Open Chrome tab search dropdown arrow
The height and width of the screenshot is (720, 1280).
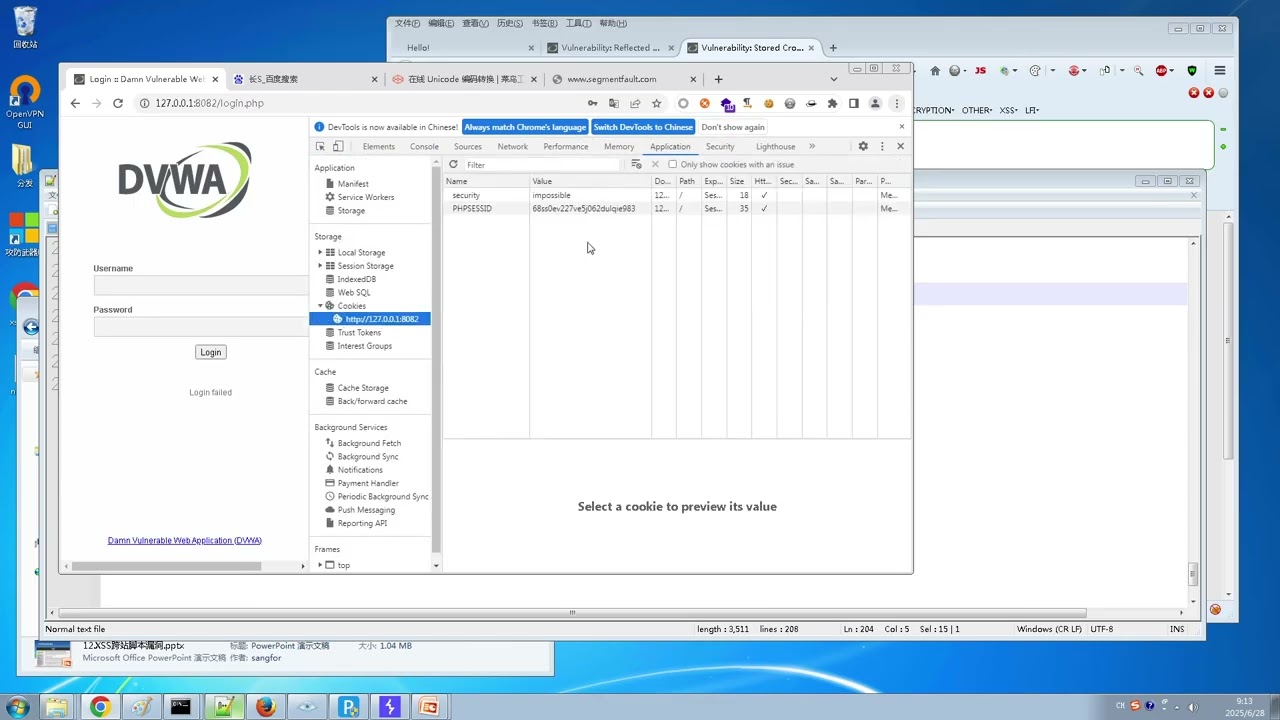click(833, 79)
